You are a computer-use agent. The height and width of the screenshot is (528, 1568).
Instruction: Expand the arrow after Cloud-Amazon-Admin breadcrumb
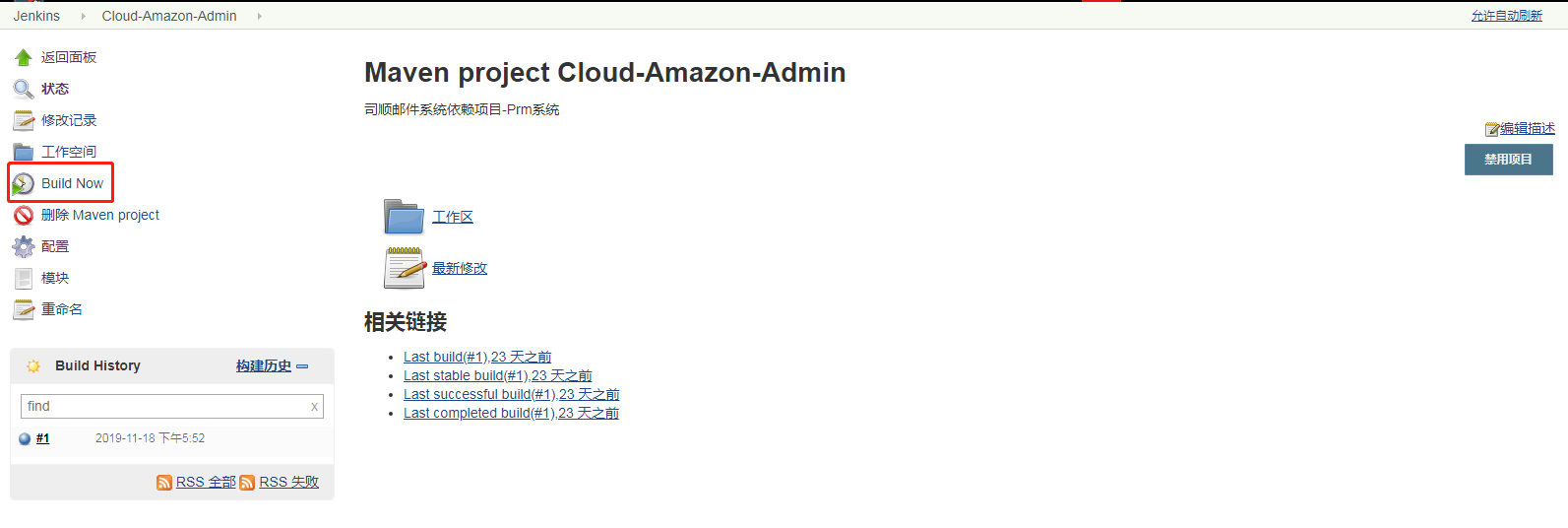coord(260,16)
